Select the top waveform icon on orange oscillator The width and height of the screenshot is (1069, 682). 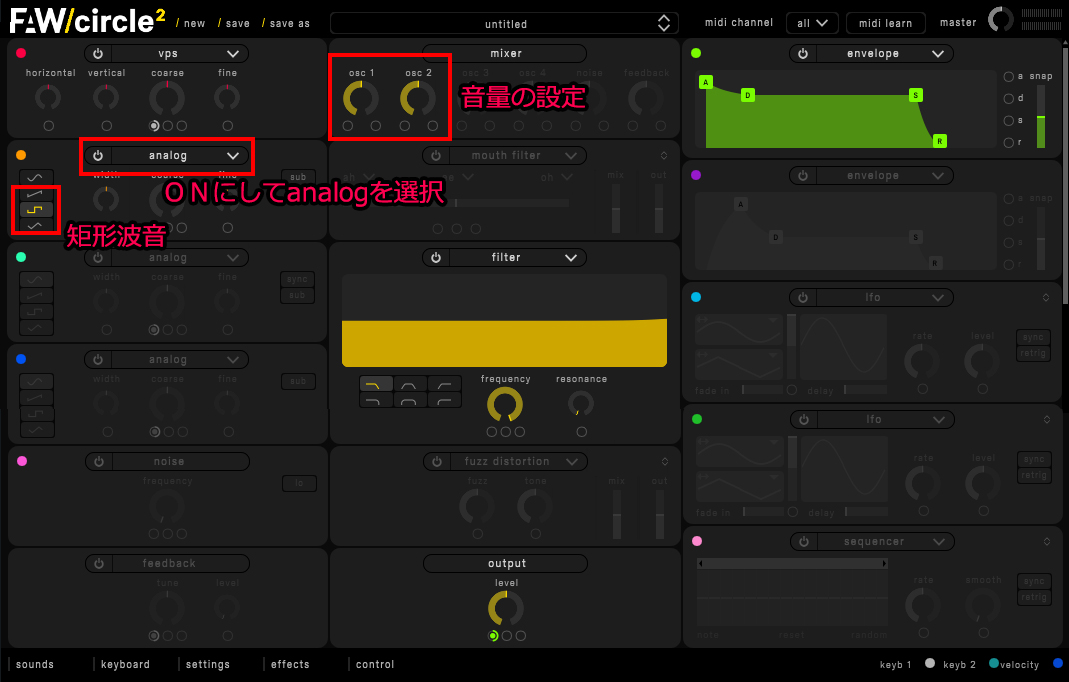[x=36, y=177]
